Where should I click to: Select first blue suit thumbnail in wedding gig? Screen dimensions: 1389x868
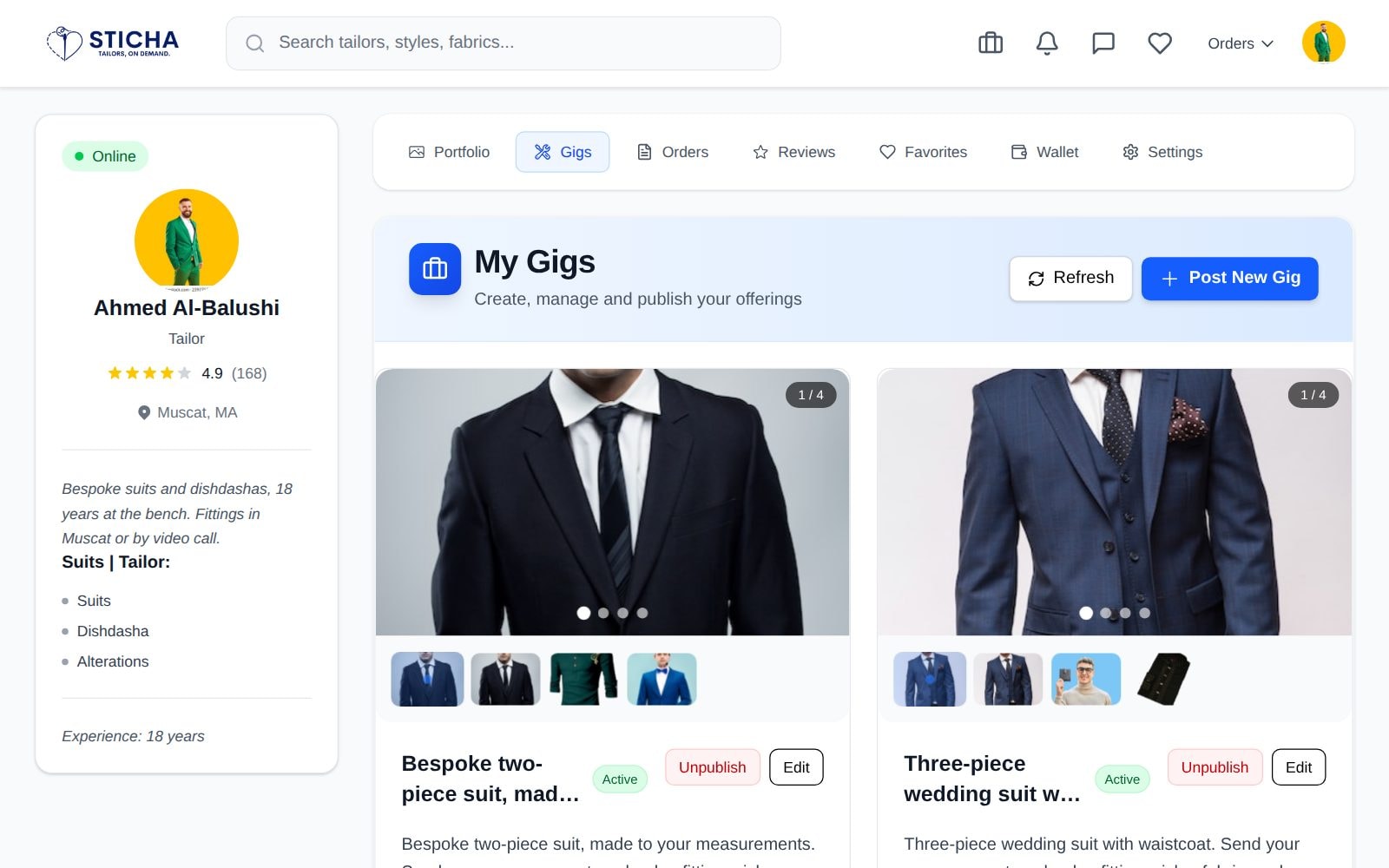coord(930,679)
